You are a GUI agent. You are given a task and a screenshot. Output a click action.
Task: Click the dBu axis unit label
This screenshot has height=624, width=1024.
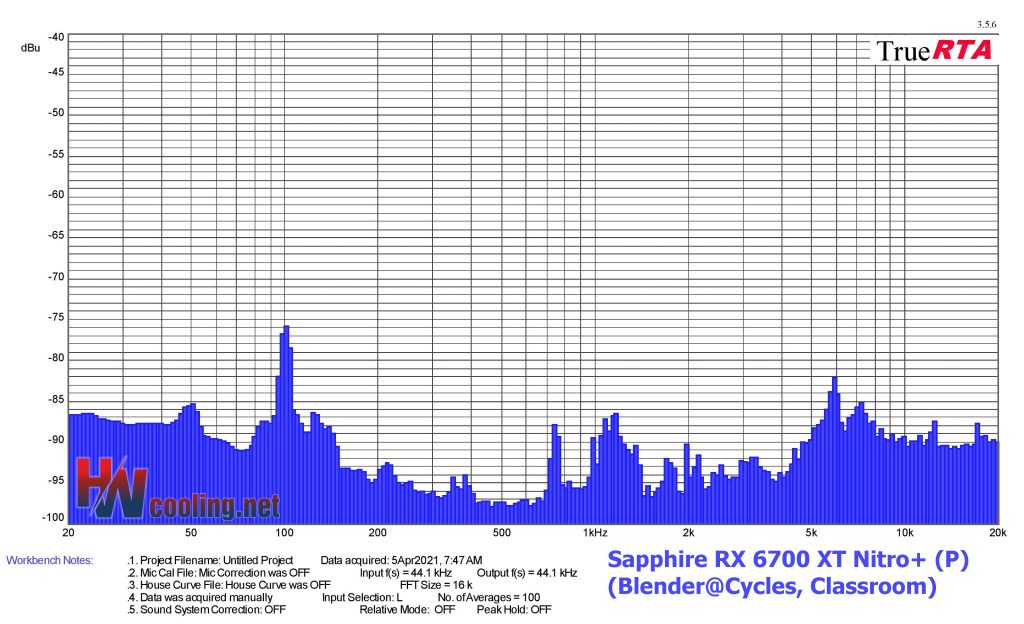click(x=30, y=48)
